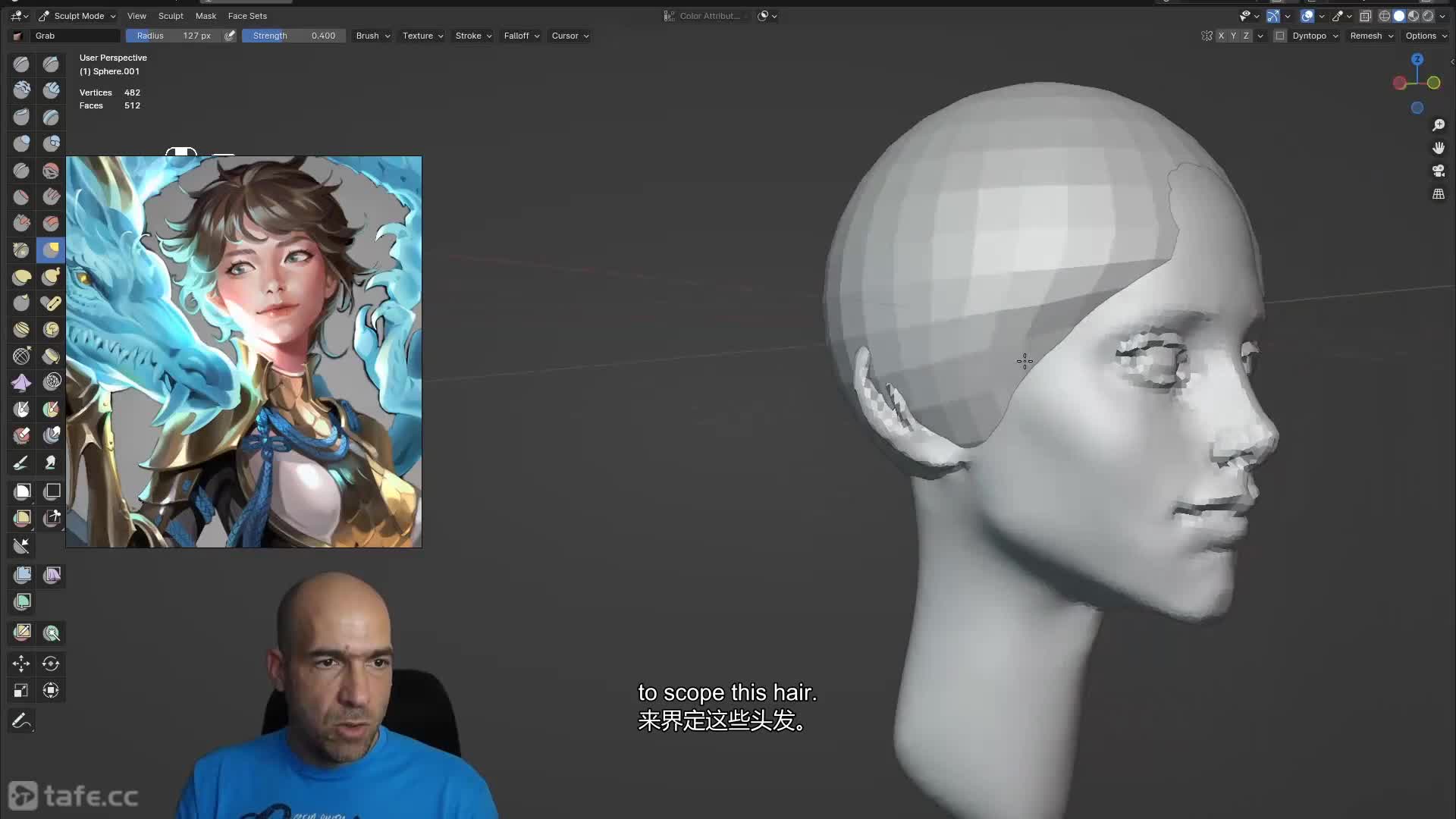Screen dimensions: 1456x819
Task: Toggle Y axis symmetry
Action: pyautogui.click(x=1233, y=36)
